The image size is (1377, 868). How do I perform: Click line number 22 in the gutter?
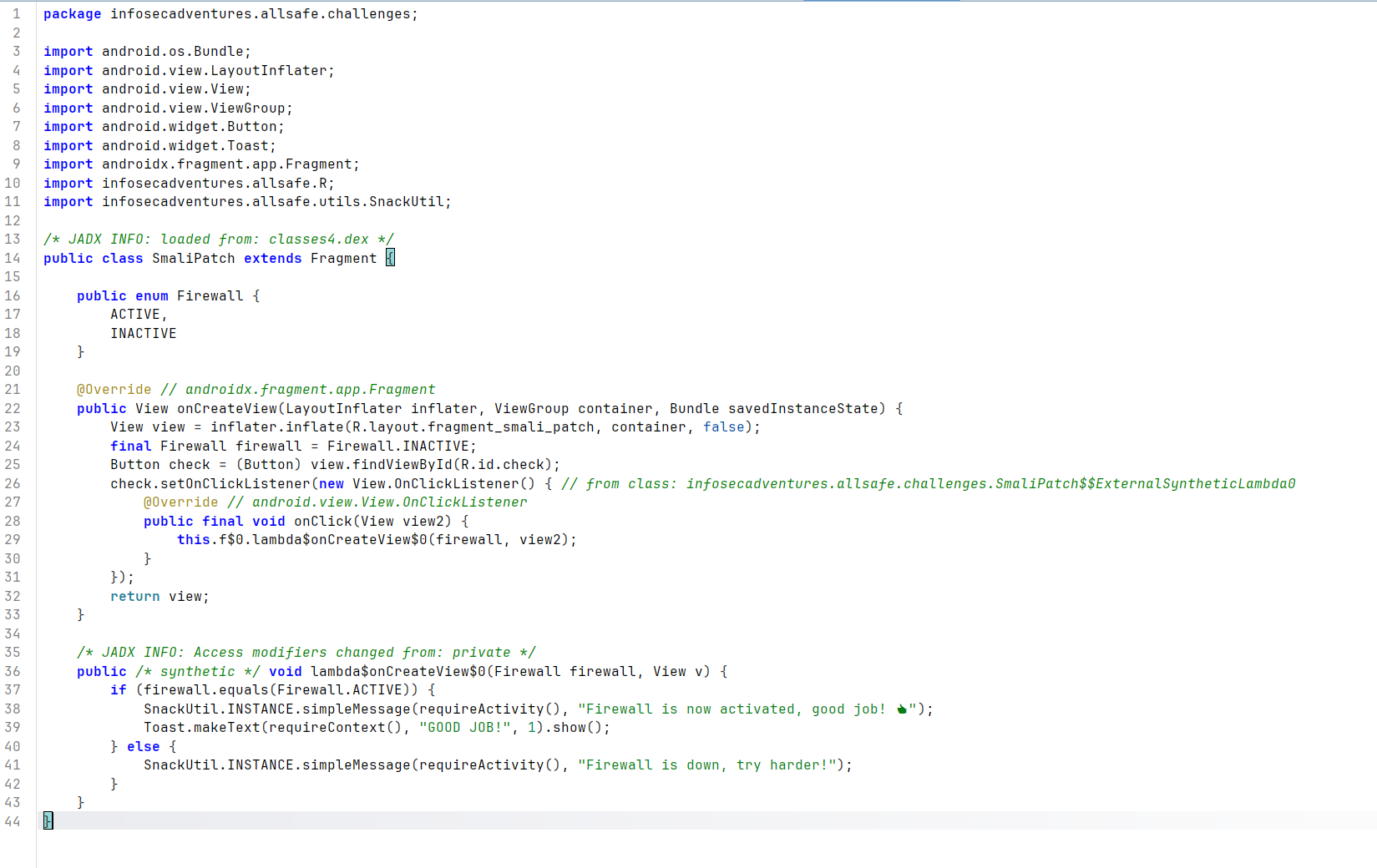(x=13, y=408)
